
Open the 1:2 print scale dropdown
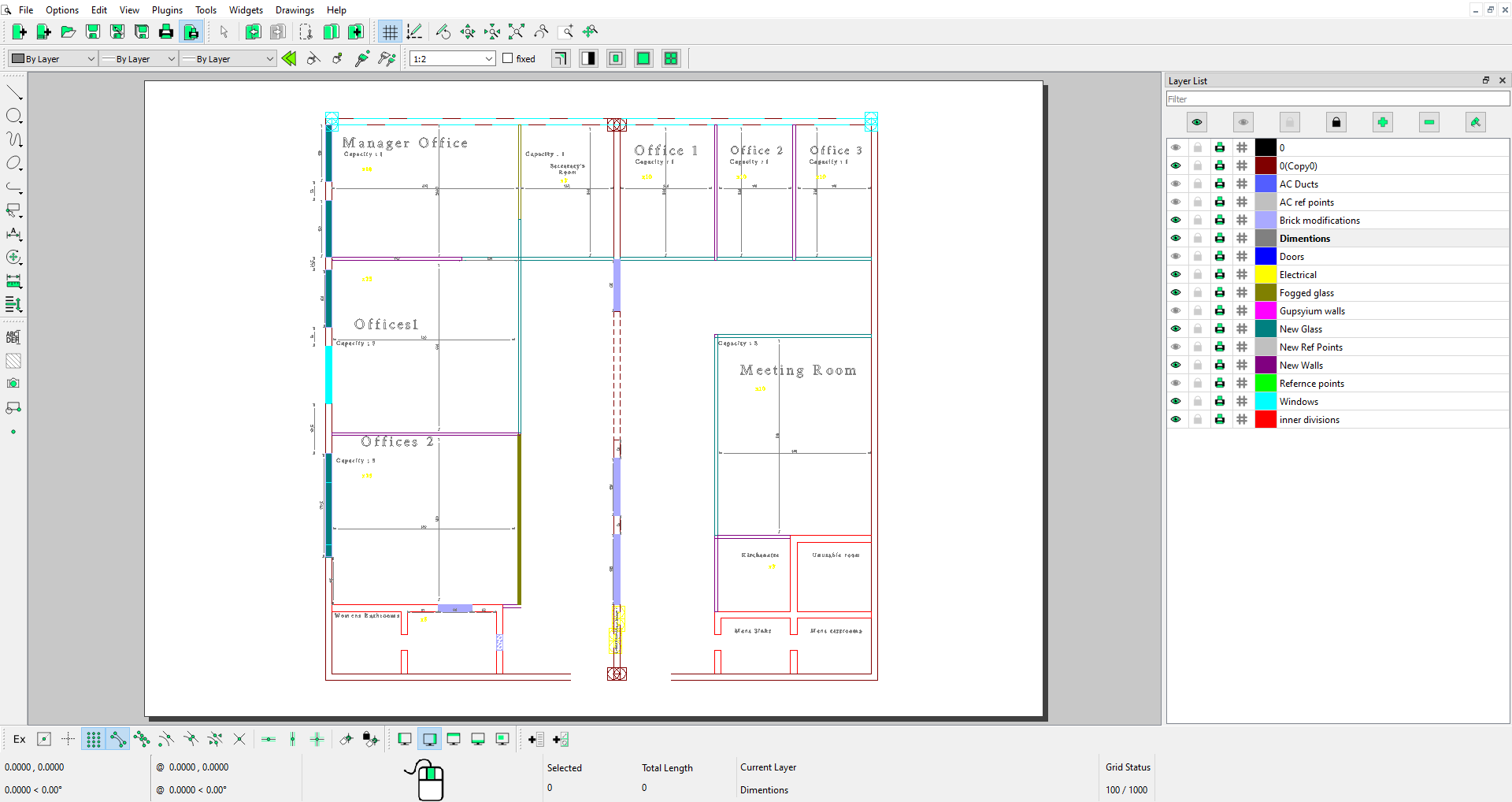coord(452,58)
